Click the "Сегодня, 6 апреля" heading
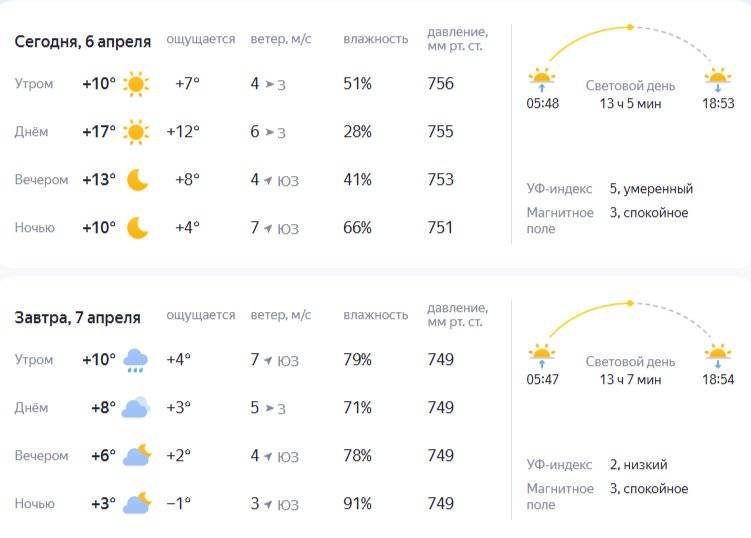This screenshot has width=751, height=538. [x=83, y=41]
